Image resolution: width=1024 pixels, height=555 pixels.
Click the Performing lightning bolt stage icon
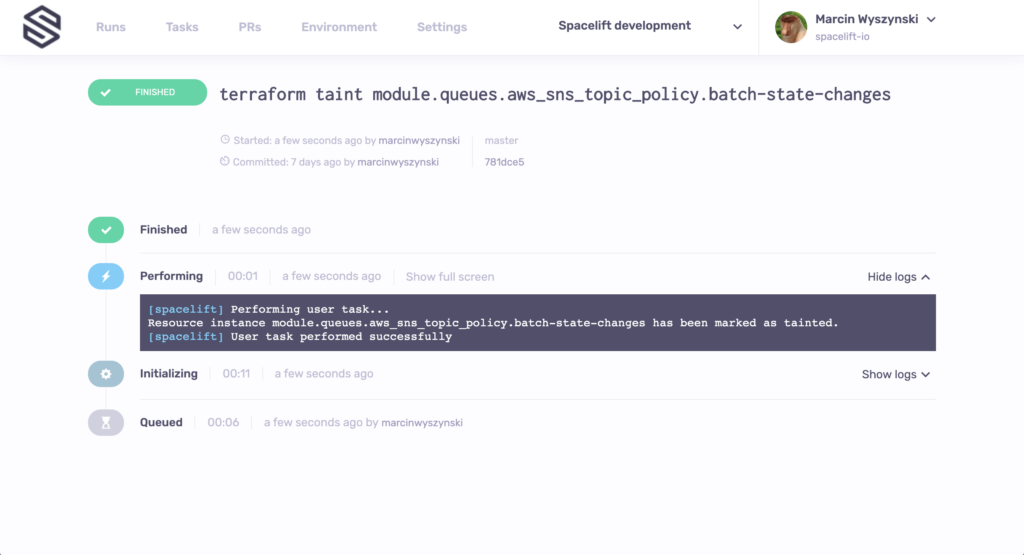point(106,276)
